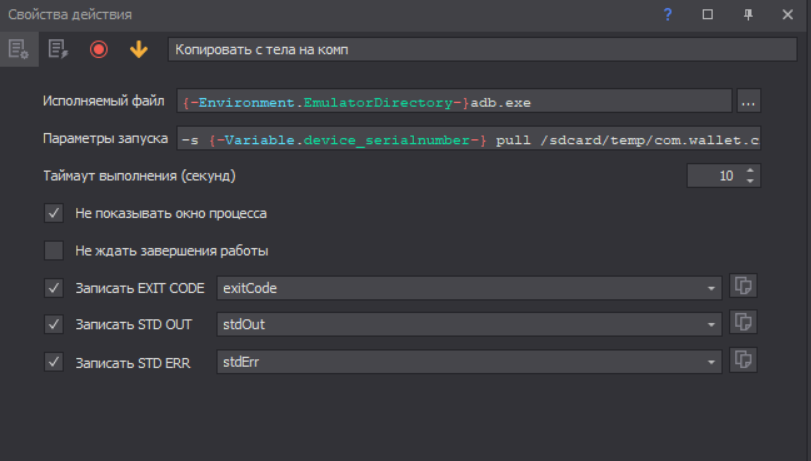Viewport: 811px width, 461px height.
Task: Copy the stdErr variable with its copy icon
Action: [x=743, y=360]
